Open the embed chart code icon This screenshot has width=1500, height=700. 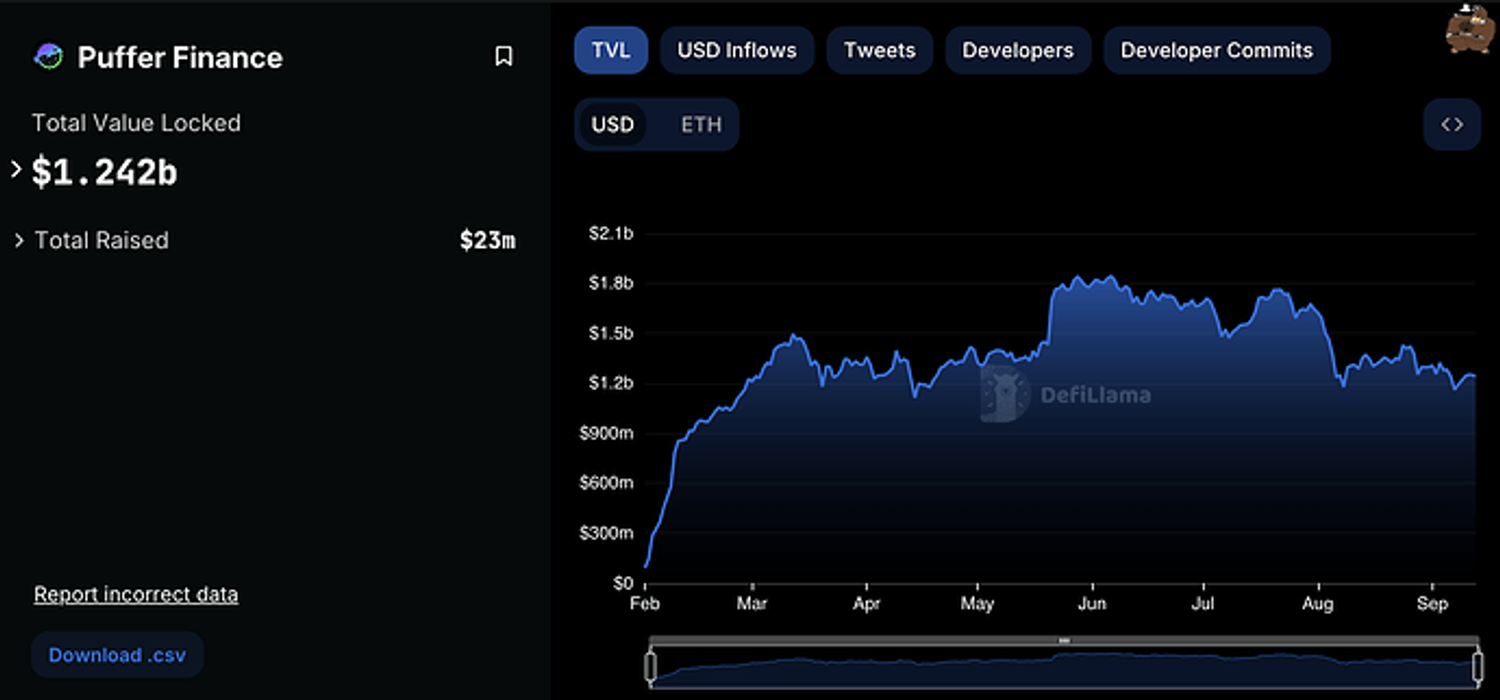click(x=1451, y=125)
